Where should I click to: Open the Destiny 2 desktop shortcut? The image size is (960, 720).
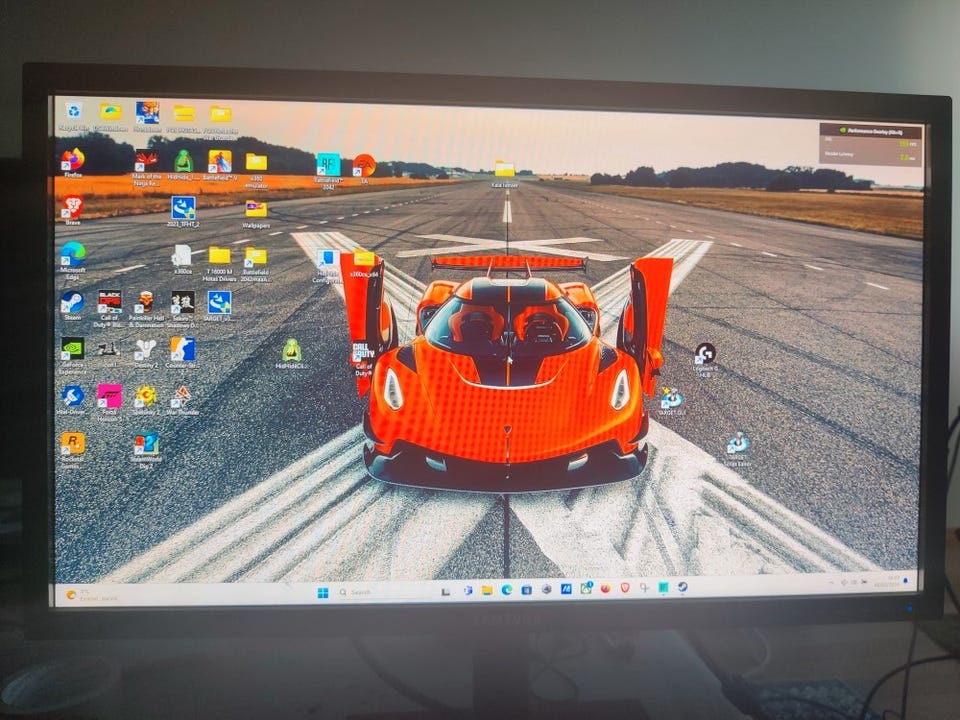(x=146, y=353)
